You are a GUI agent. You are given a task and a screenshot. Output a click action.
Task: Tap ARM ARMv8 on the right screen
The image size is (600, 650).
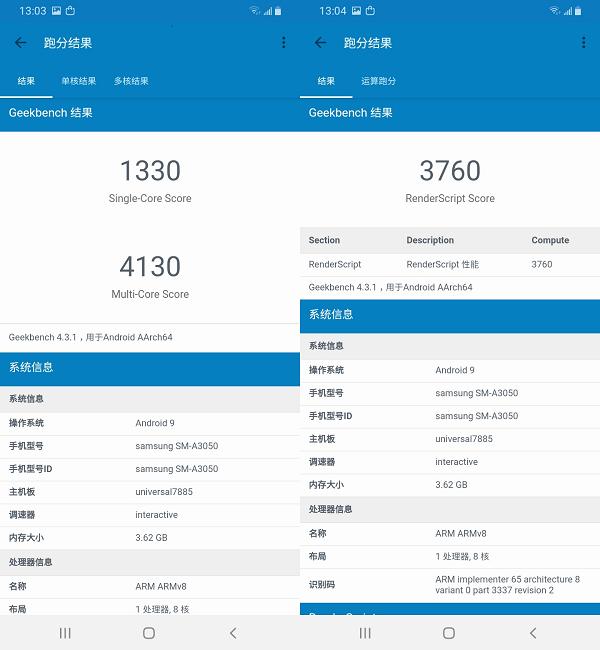(461, 534)
